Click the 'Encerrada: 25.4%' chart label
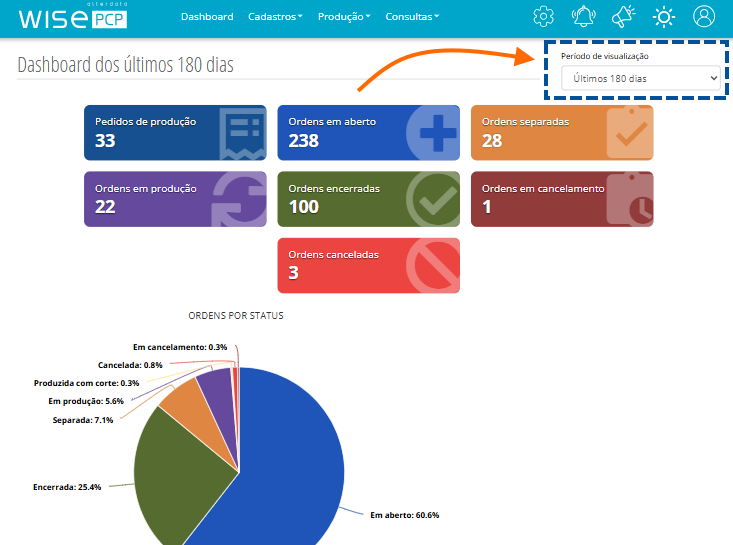Screen dimensions: 733x545 point(67,487)
